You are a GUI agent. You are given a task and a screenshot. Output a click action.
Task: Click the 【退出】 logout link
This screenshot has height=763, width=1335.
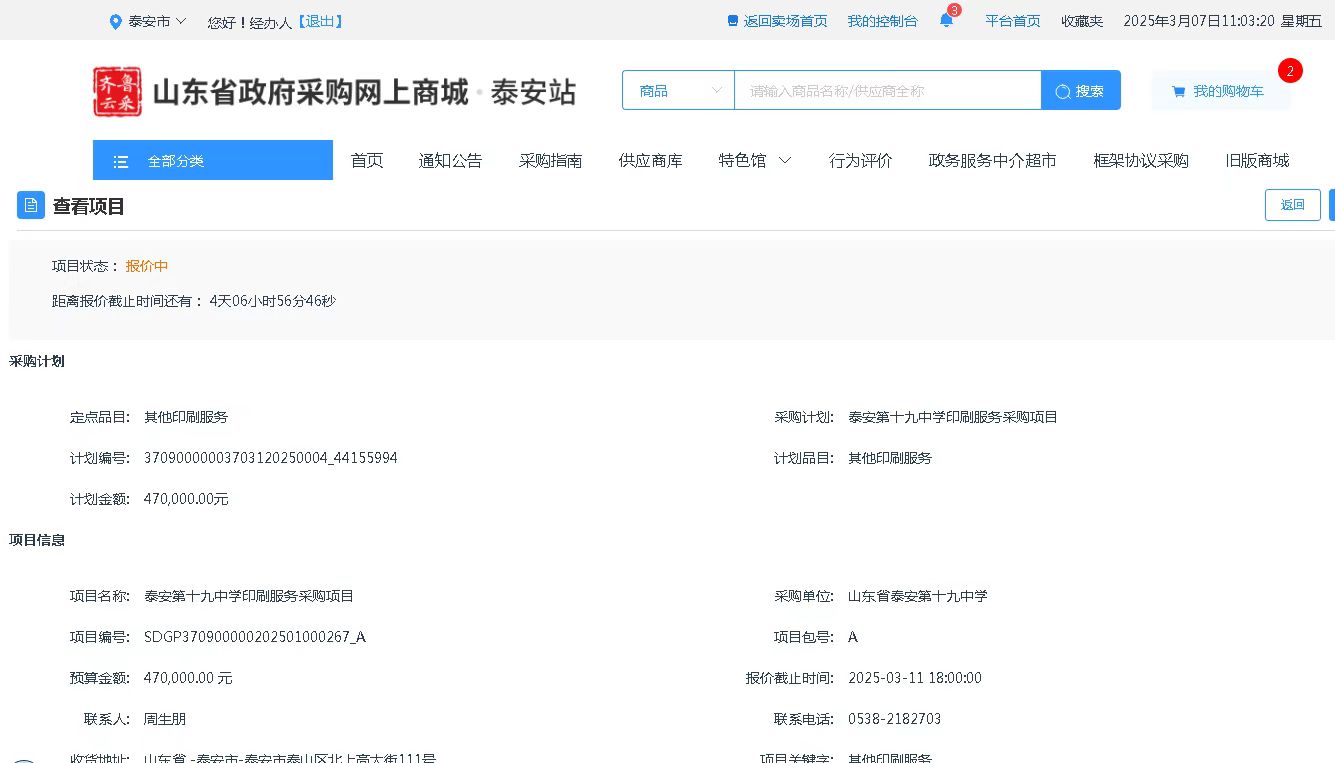[x=320, y=21]
